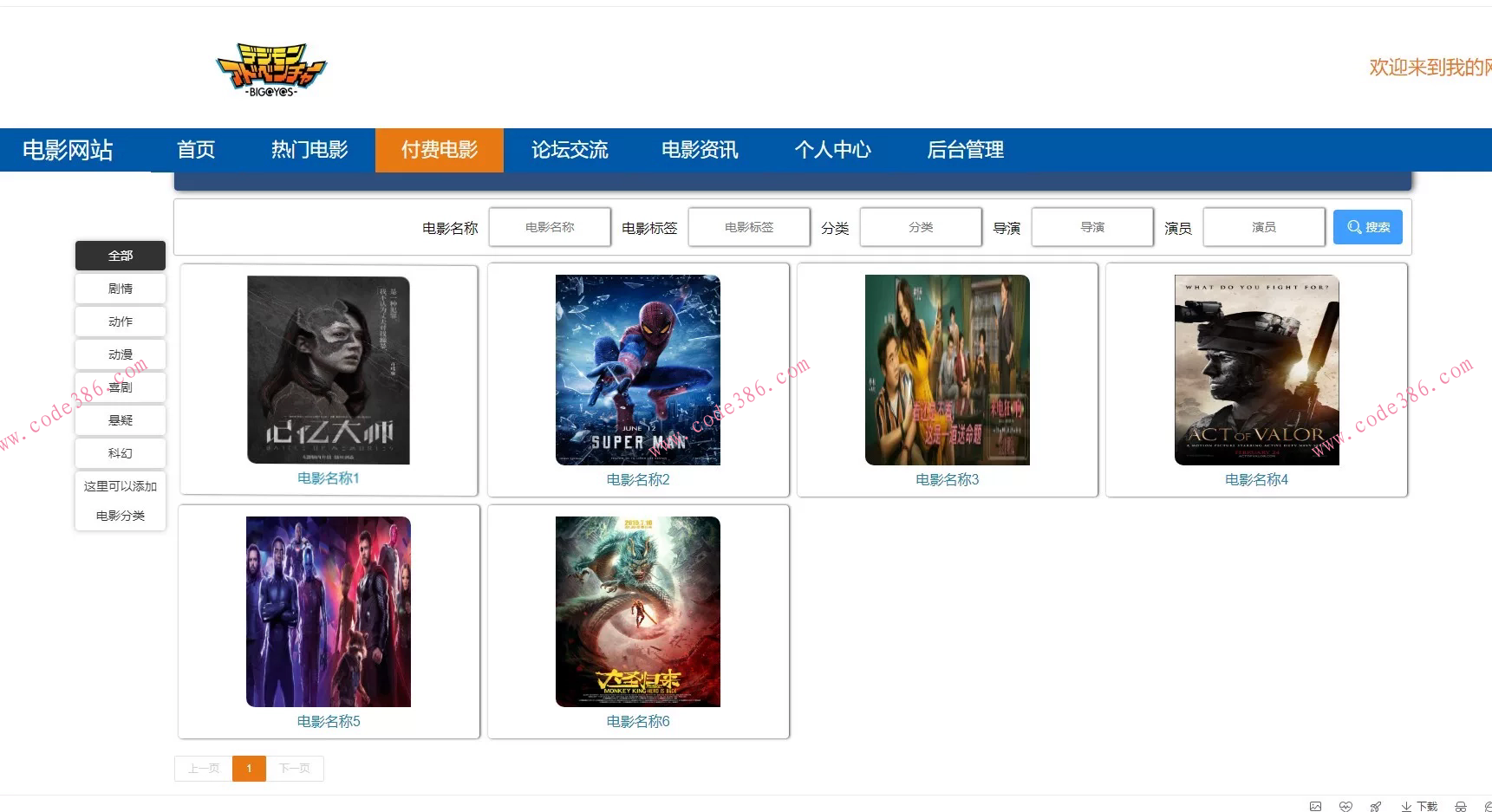Click the download 下载 icon in bottom toolbar
Image resolution: width=1492 pixels, height=812 pixels.
1414,806
